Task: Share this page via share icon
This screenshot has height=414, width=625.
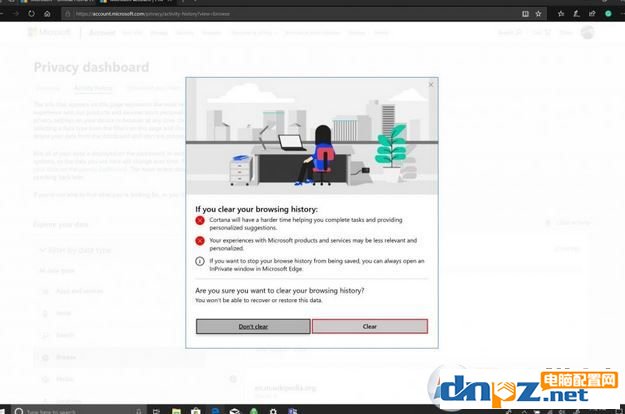Action: (592, 14)
